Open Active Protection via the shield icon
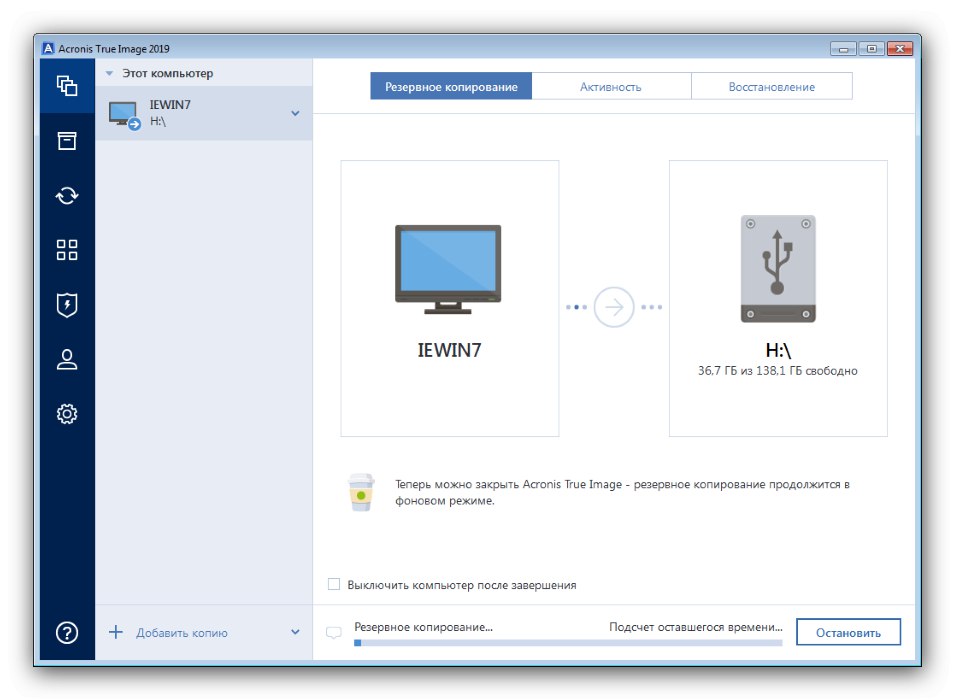The image size is (955, 700). point(65,305)
